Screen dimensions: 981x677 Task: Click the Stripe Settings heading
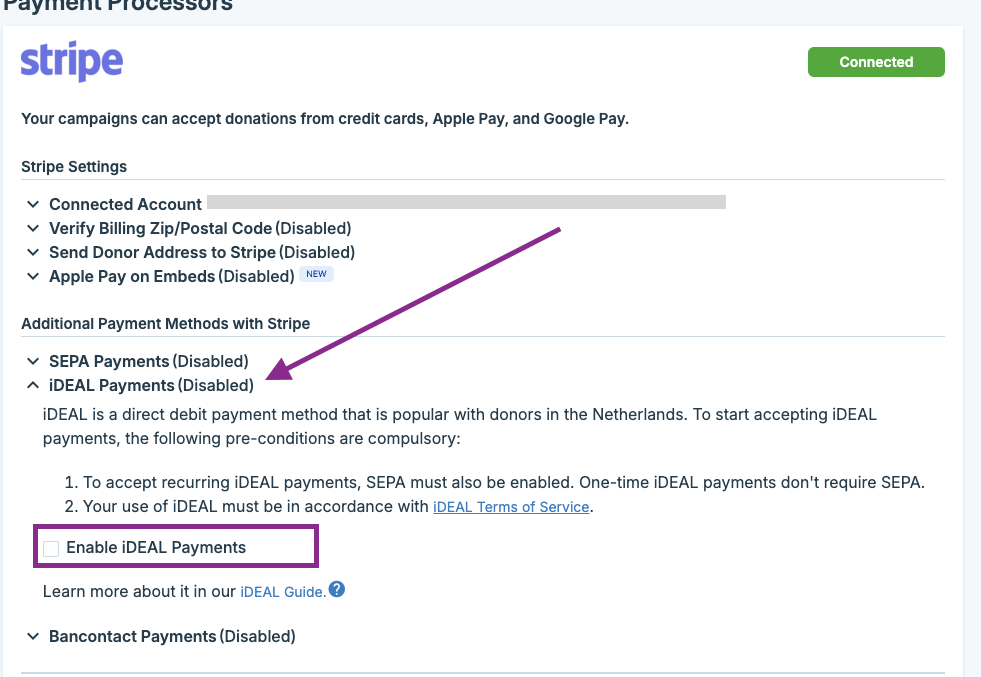click(x=74, y=166)
